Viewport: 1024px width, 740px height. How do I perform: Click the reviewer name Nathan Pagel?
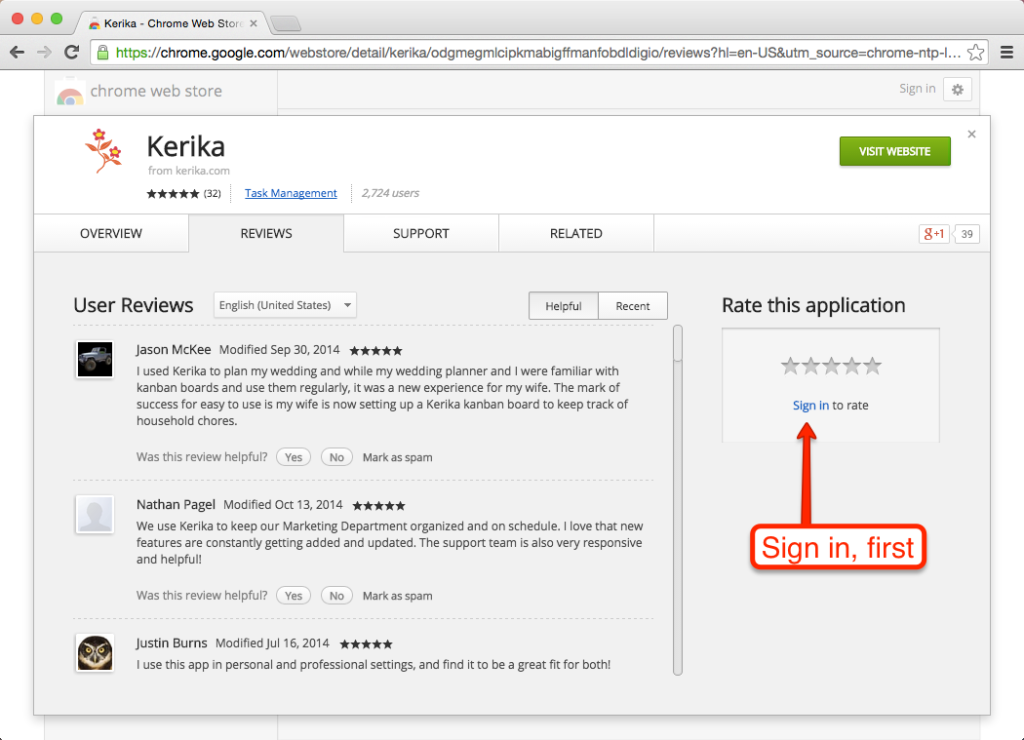click(x=176, y=504)
